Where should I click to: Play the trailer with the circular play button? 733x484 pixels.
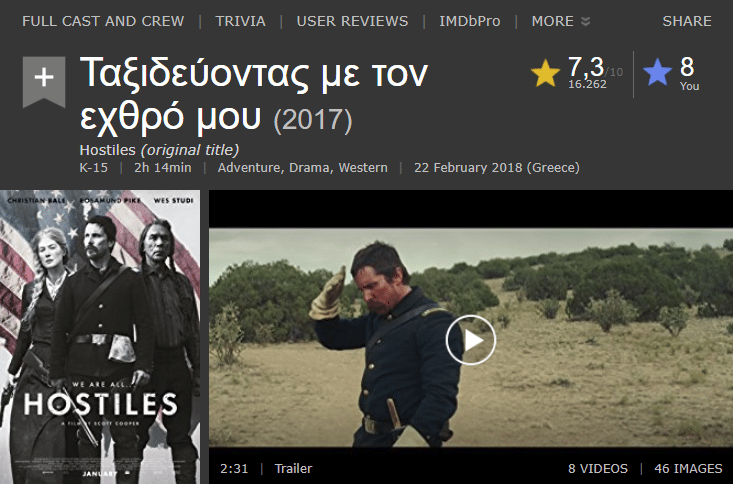click(471, 340)
